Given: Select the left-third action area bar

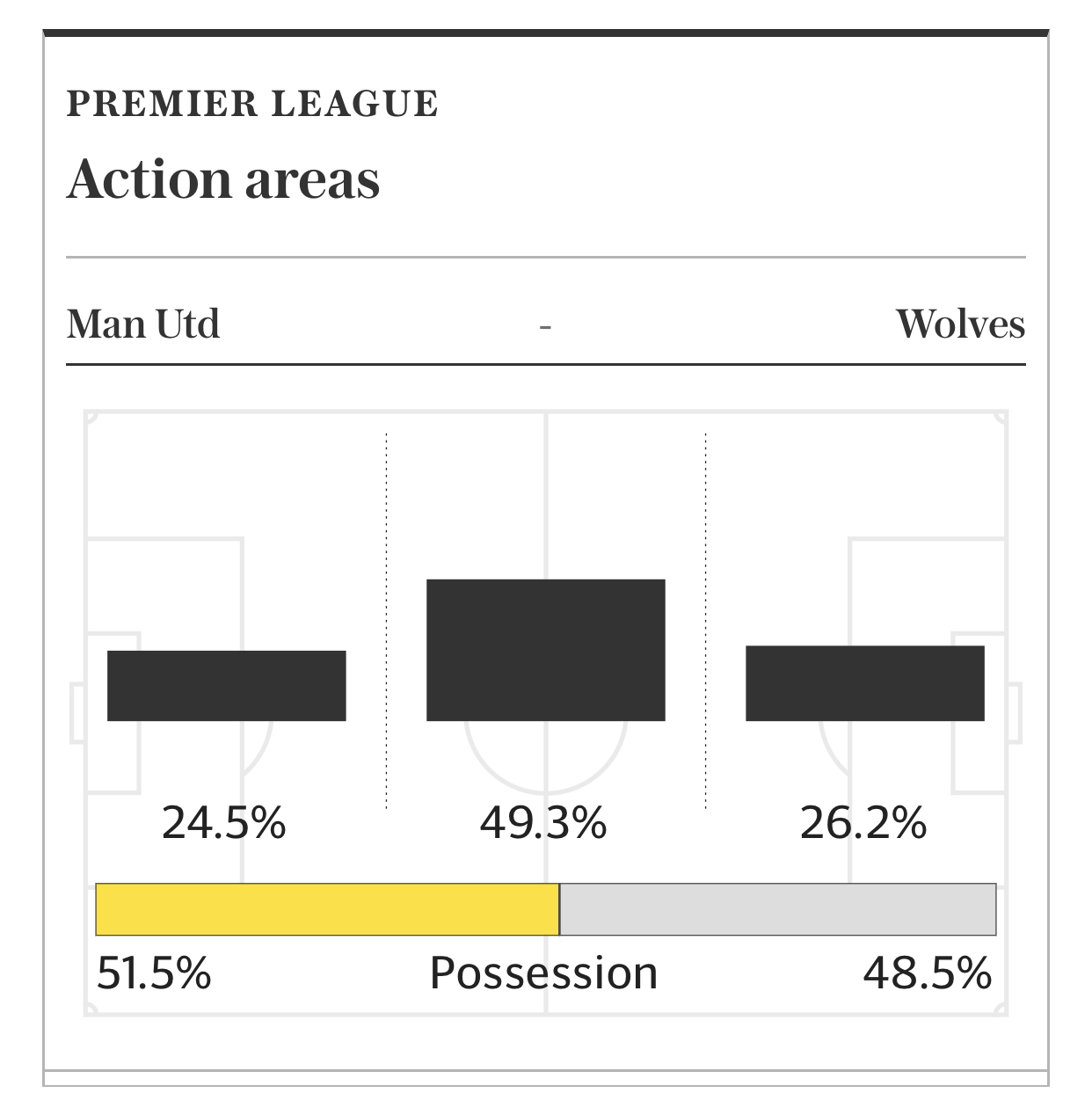Looking at the screenshot, I should click(x=226, y=686).
